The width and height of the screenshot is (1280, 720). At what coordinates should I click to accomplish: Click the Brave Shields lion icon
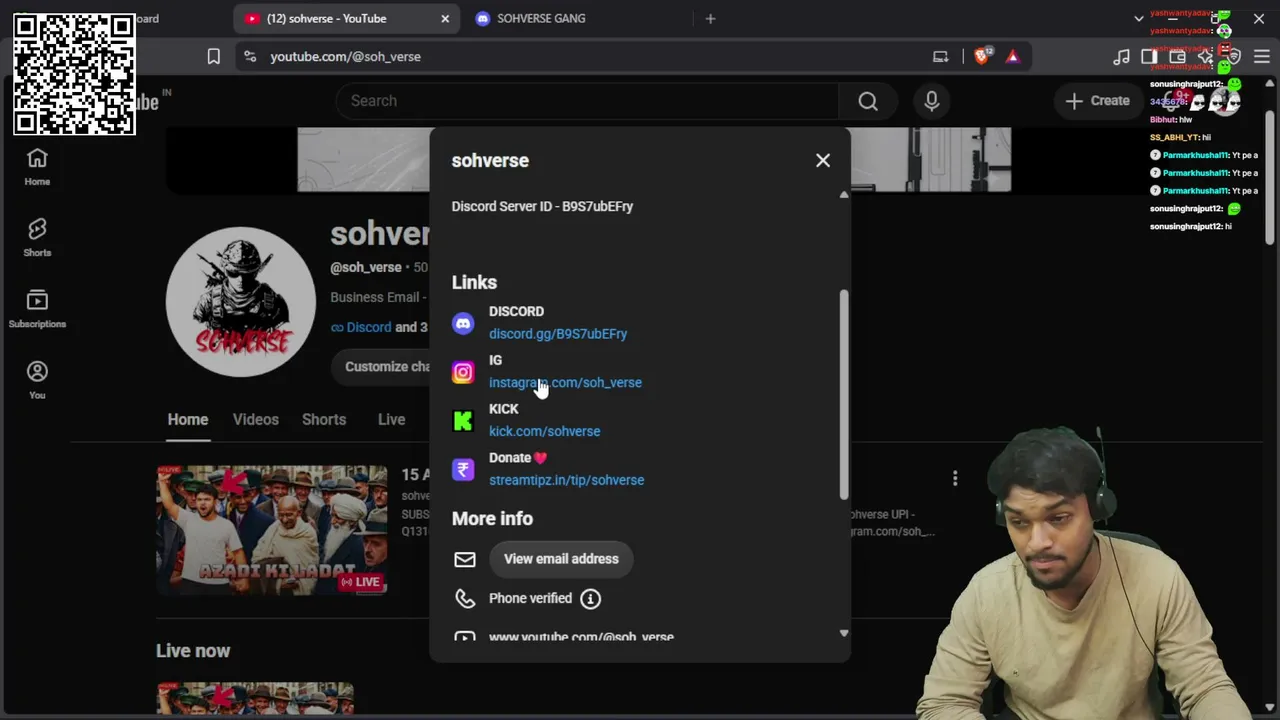tap(982, 57)
